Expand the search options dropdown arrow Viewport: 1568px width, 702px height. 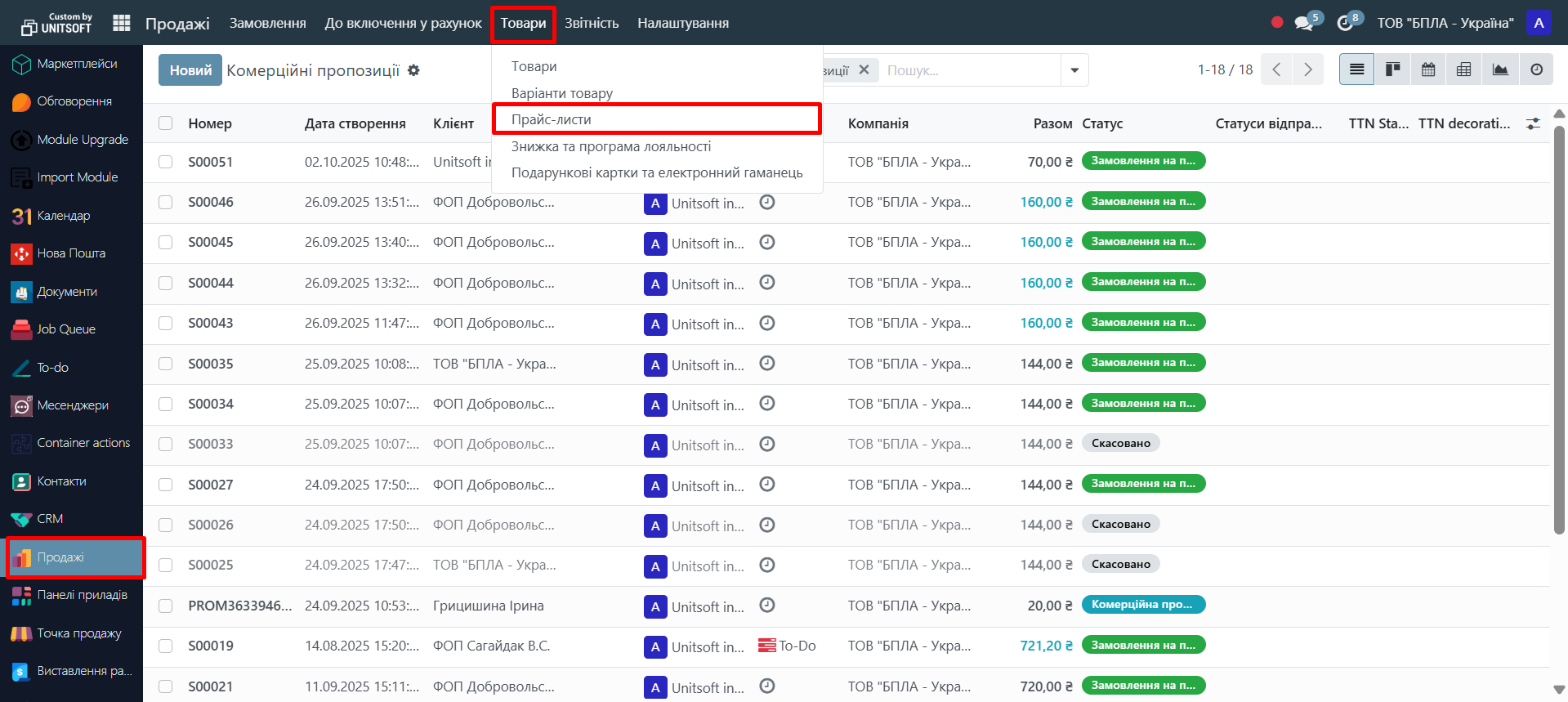click(x=1074, y=70)
